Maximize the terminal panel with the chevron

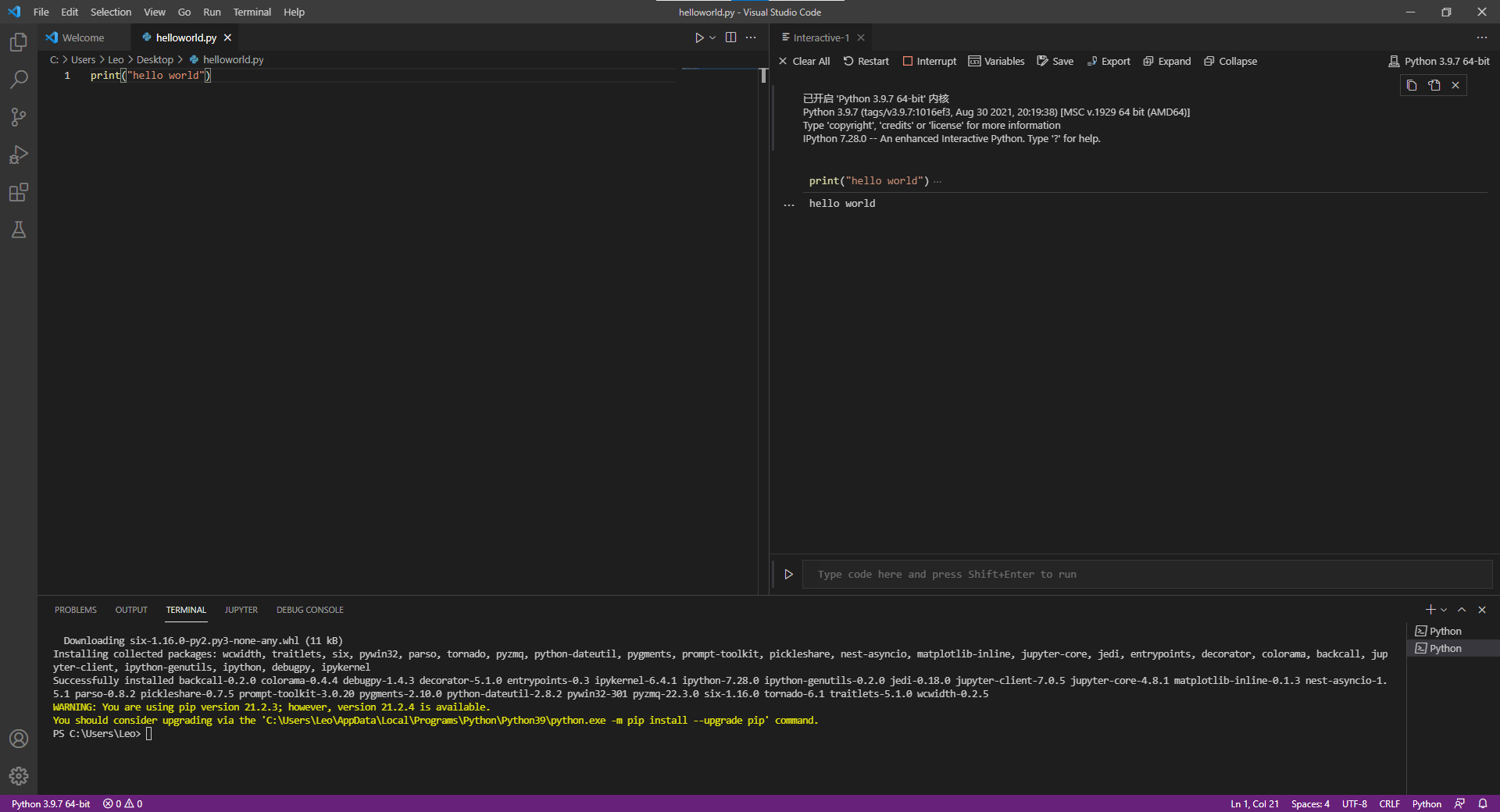pyautogui.click(x=1462, y=610)
